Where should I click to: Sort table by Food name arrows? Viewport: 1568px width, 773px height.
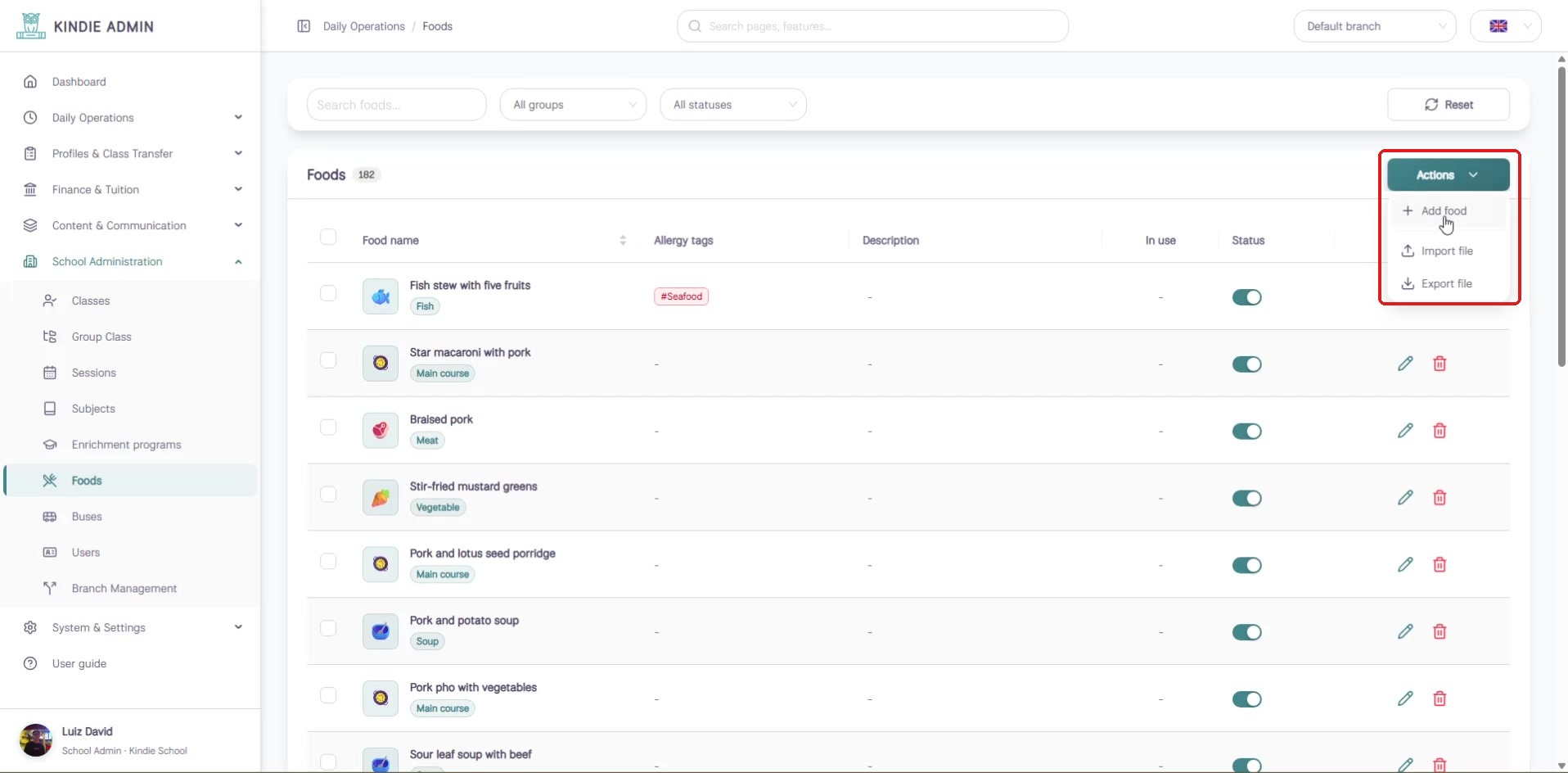click(623, 240)
